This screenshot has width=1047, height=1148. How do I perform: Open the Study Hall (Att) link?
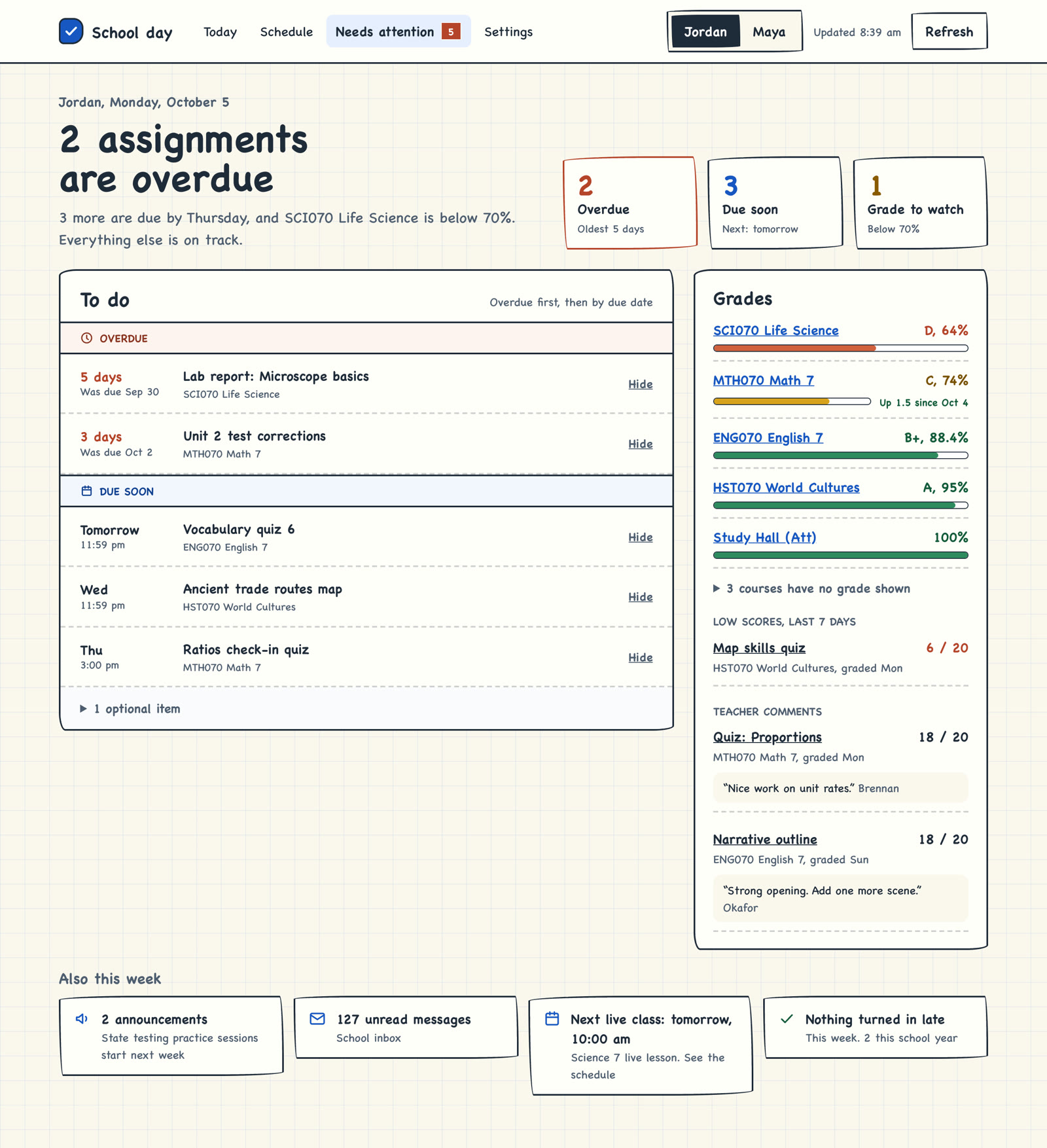765,537
